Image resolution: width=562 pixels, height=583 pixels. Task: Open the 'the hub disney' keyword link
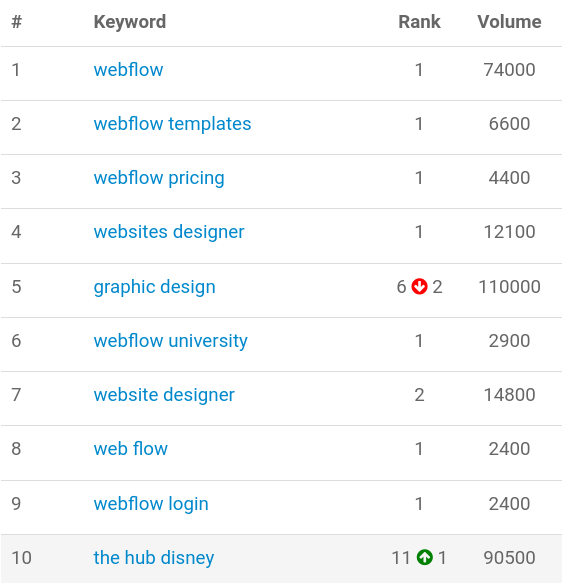[154, 558]
